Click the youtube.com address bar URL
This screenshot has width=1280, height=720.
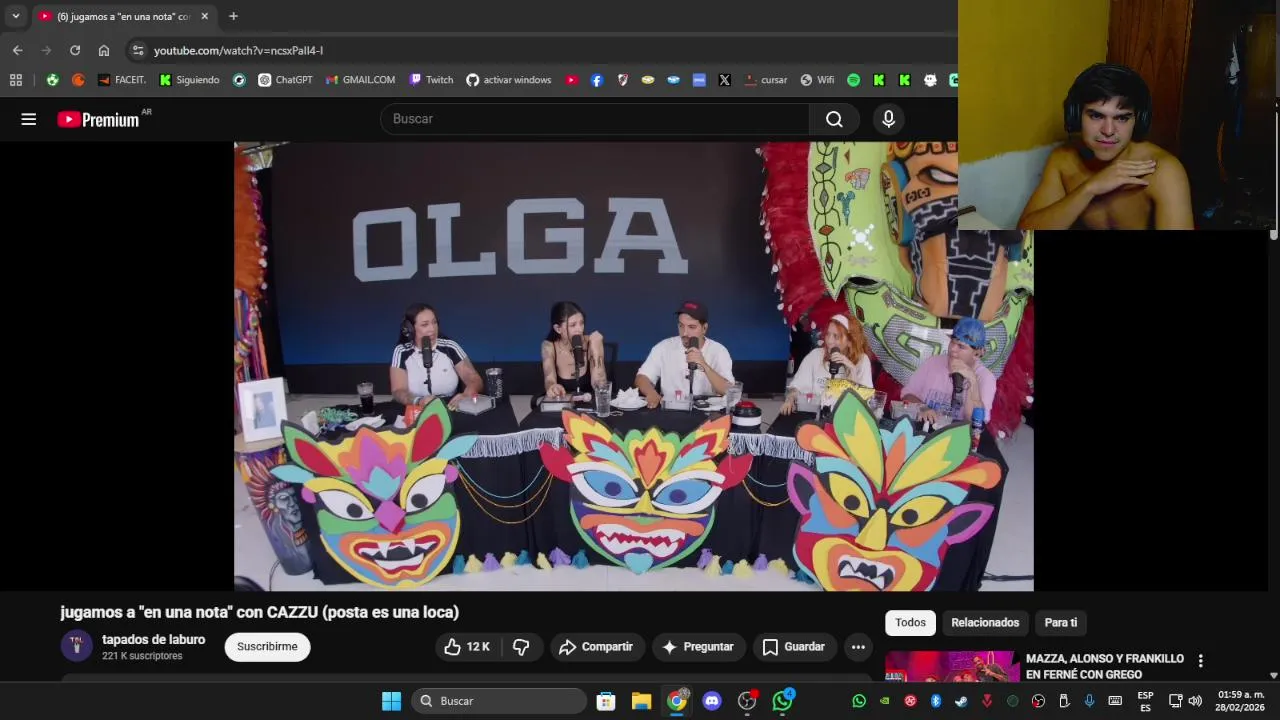(x=238, y=50)
